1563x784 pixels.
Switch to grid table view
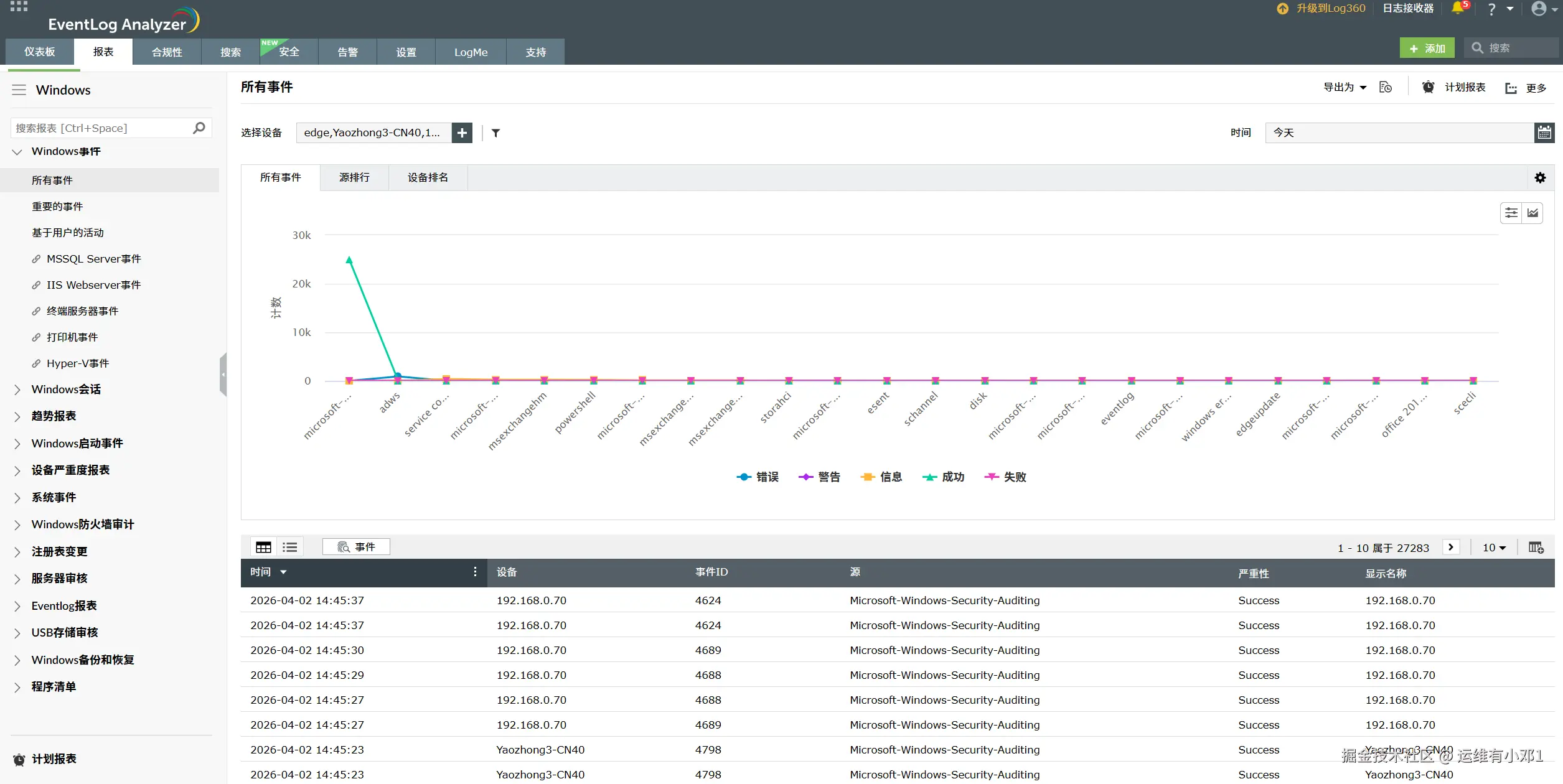264,547
